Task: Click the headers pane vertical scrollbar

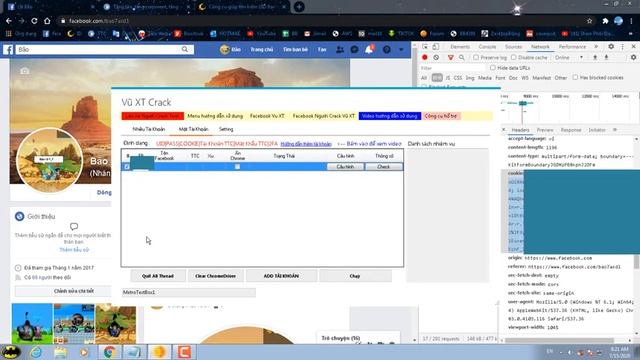Action: click(636, 261)
